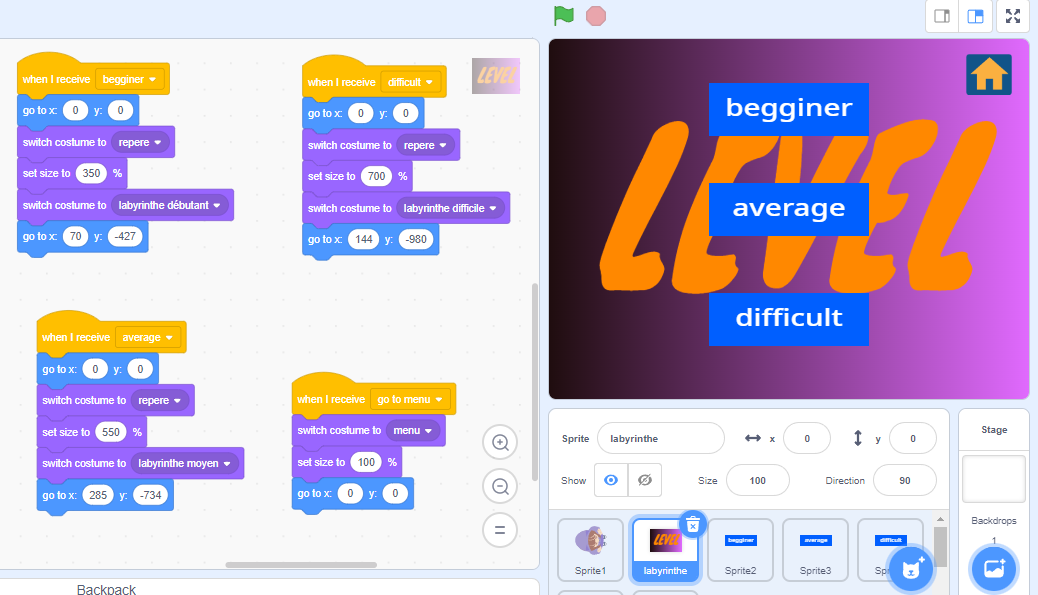Reset workspace zoom with equals button
Screen dimensions: 1038x595
click(x=500, y=530)
